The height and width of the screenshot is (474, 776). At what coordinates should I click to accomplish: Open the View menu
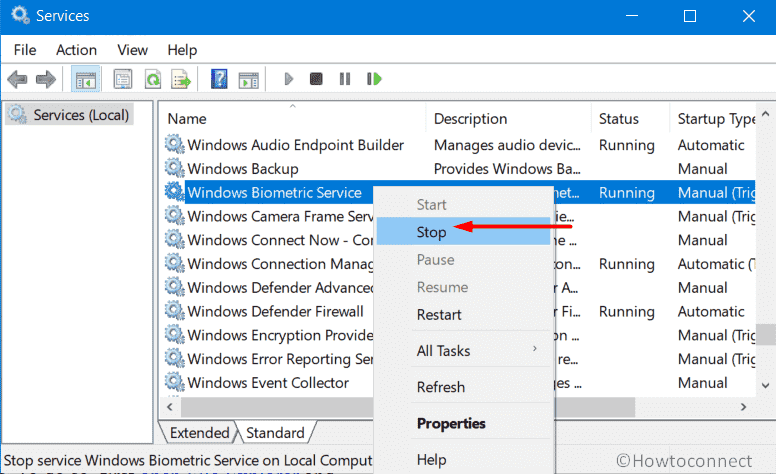click(132, 50)
